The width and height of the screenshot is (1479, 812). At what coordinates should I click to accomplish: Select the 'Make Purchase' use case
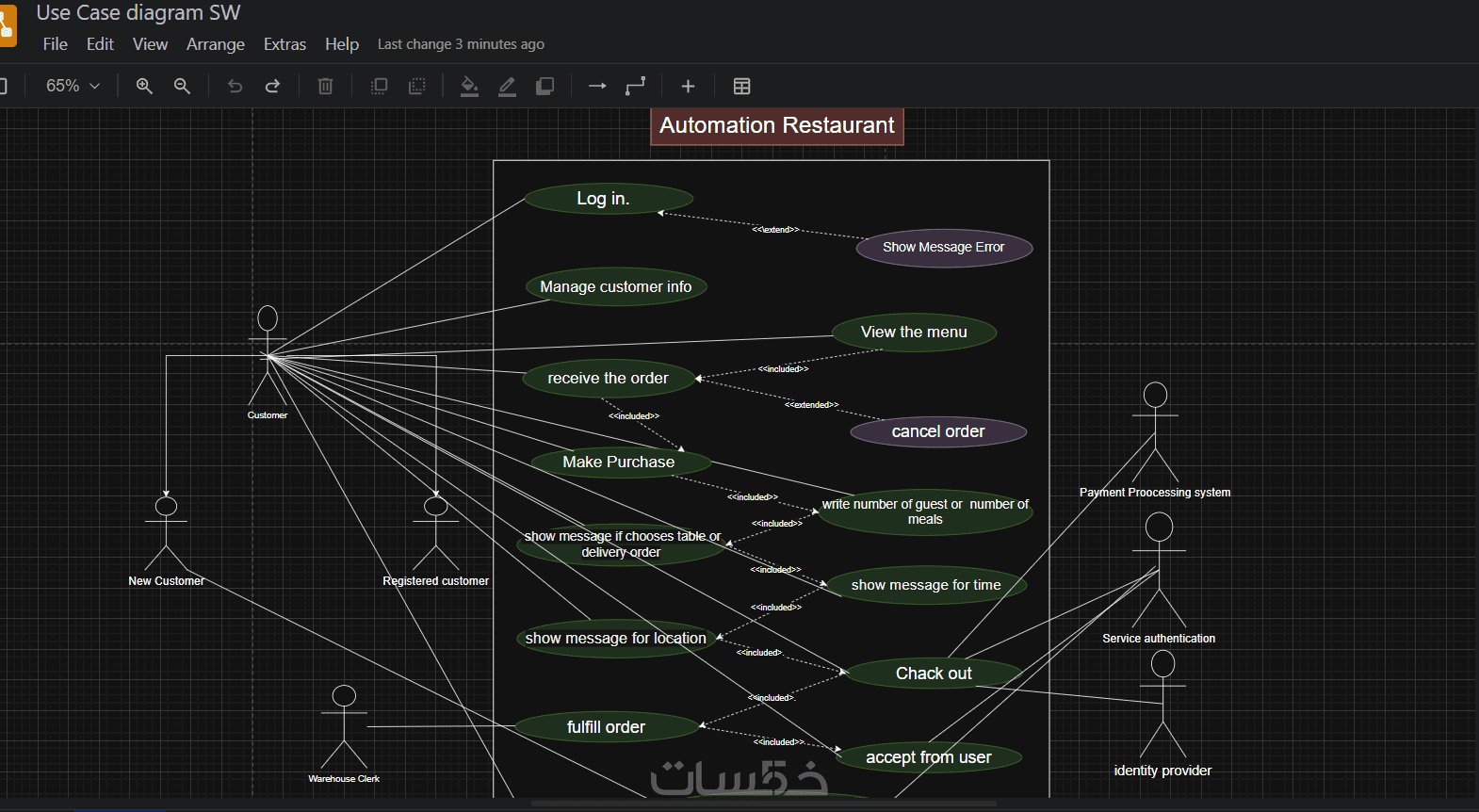click(620, 462)
